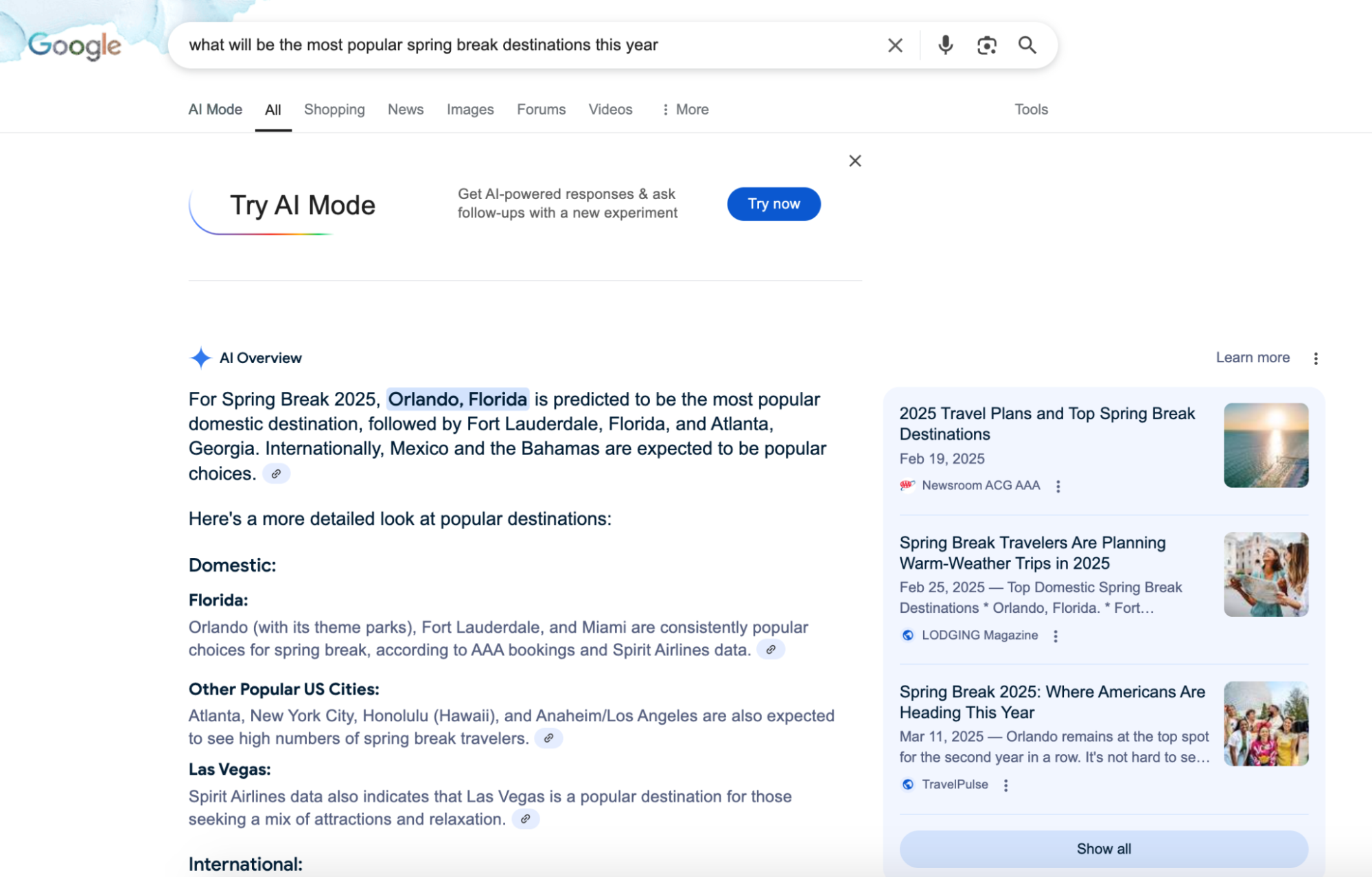Click the 'Las Vegas:' subheading
Image resolution: width=1372 pixels, height=877 pixels.
click(x=229, y=769)
